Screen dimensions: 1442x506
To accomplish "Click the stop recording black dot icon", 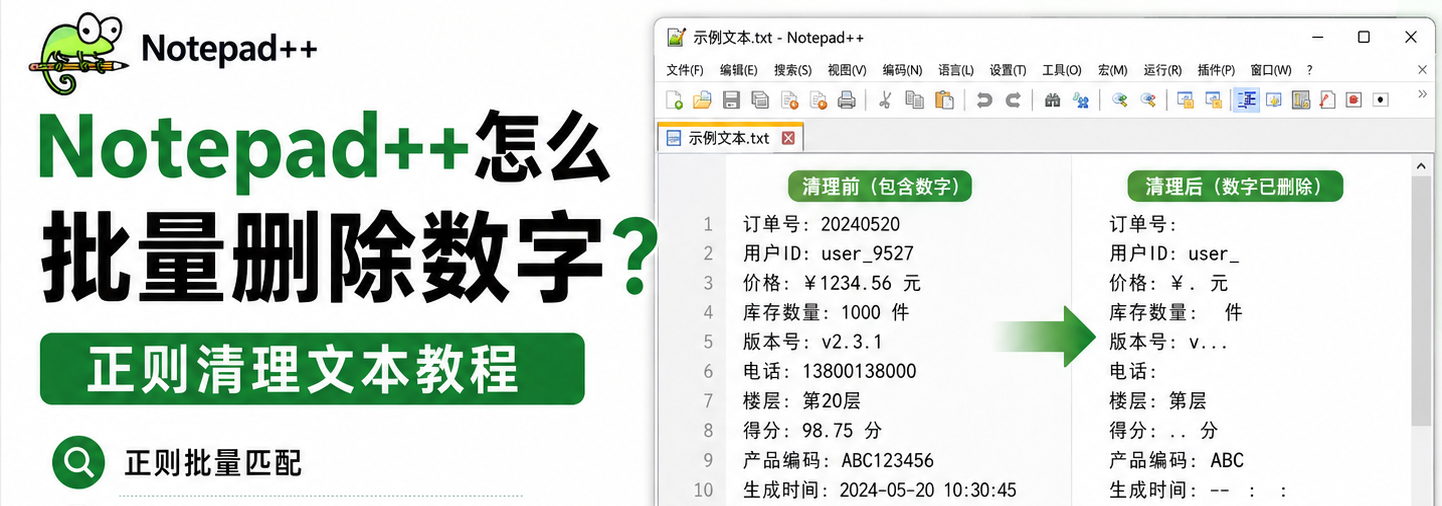I will coord(1382,99).
